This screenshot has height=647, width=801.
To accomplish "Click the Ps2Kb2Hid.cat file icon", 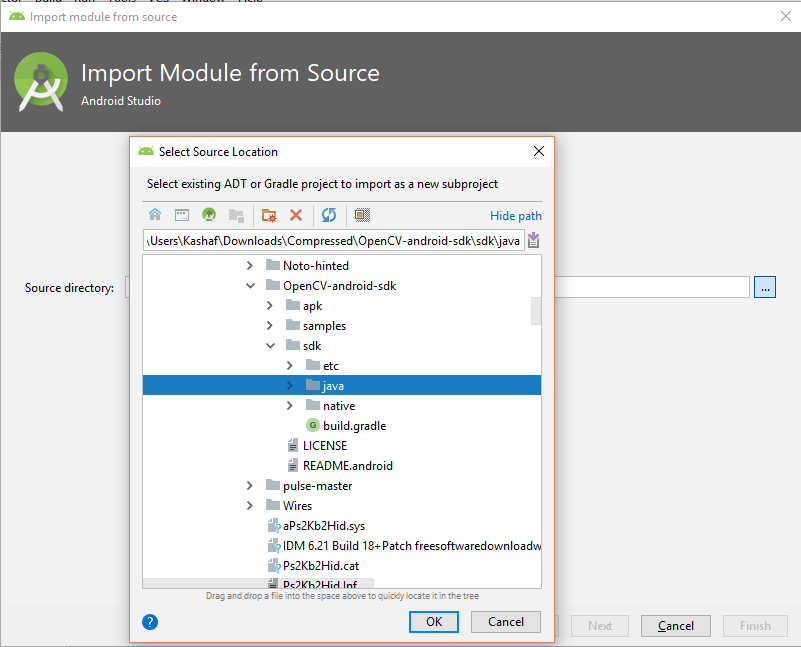I will pos(274,565).
